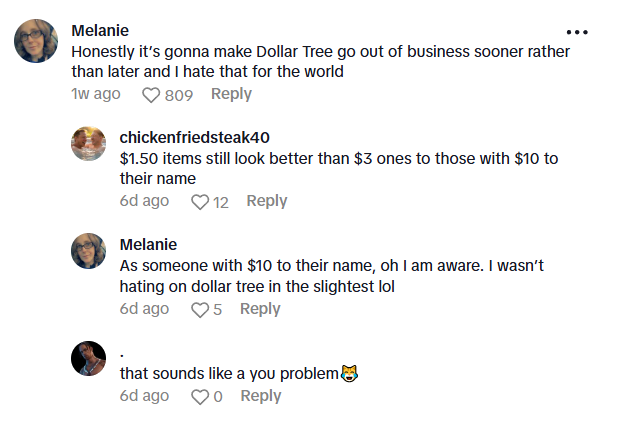The width and height of the screenshot is (619, 425).
Task: Like chickenfriedsteak40's reply with 12 likes
Action: pos(199,202)
